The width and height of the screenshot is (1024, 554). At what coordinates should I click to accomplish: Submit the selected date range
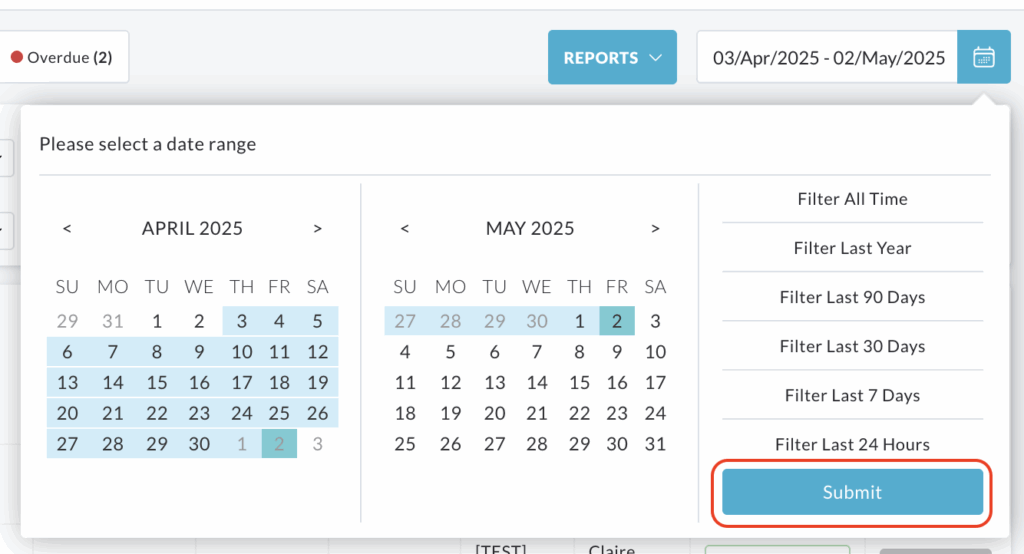point(852,492)
